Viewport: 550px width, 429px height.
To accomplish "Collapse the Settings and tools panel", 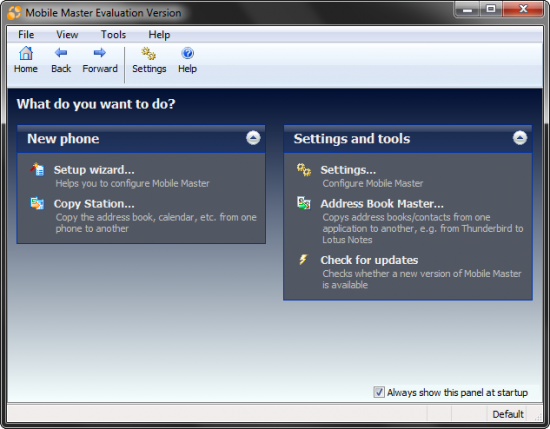I will (520, 138).
